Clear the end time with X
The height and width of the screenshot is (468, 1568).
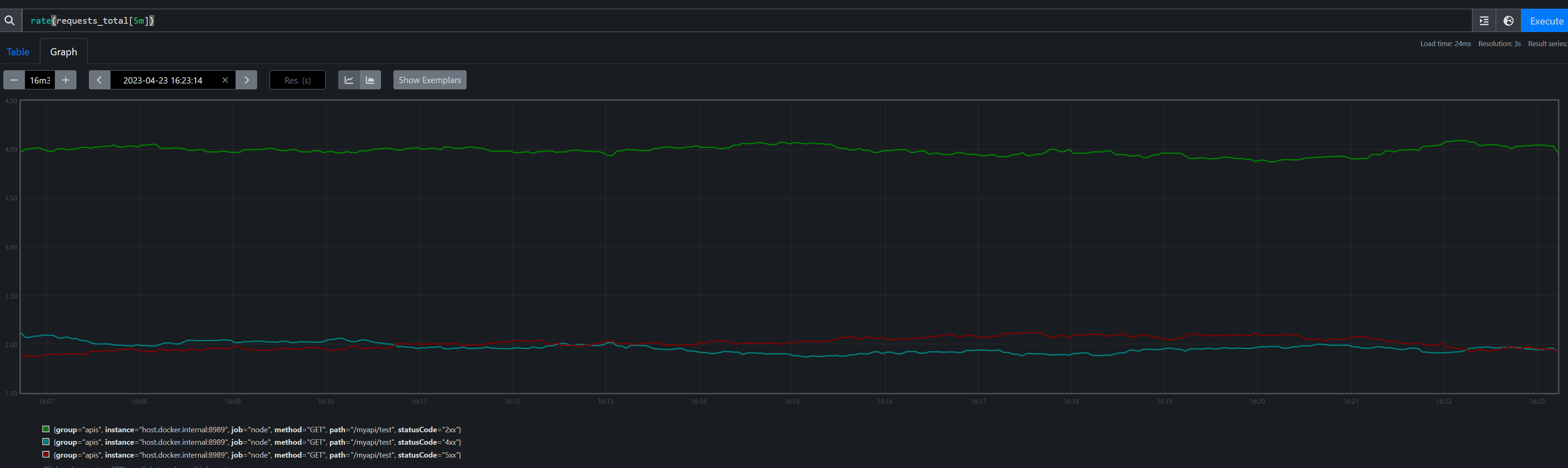(225, 80)
